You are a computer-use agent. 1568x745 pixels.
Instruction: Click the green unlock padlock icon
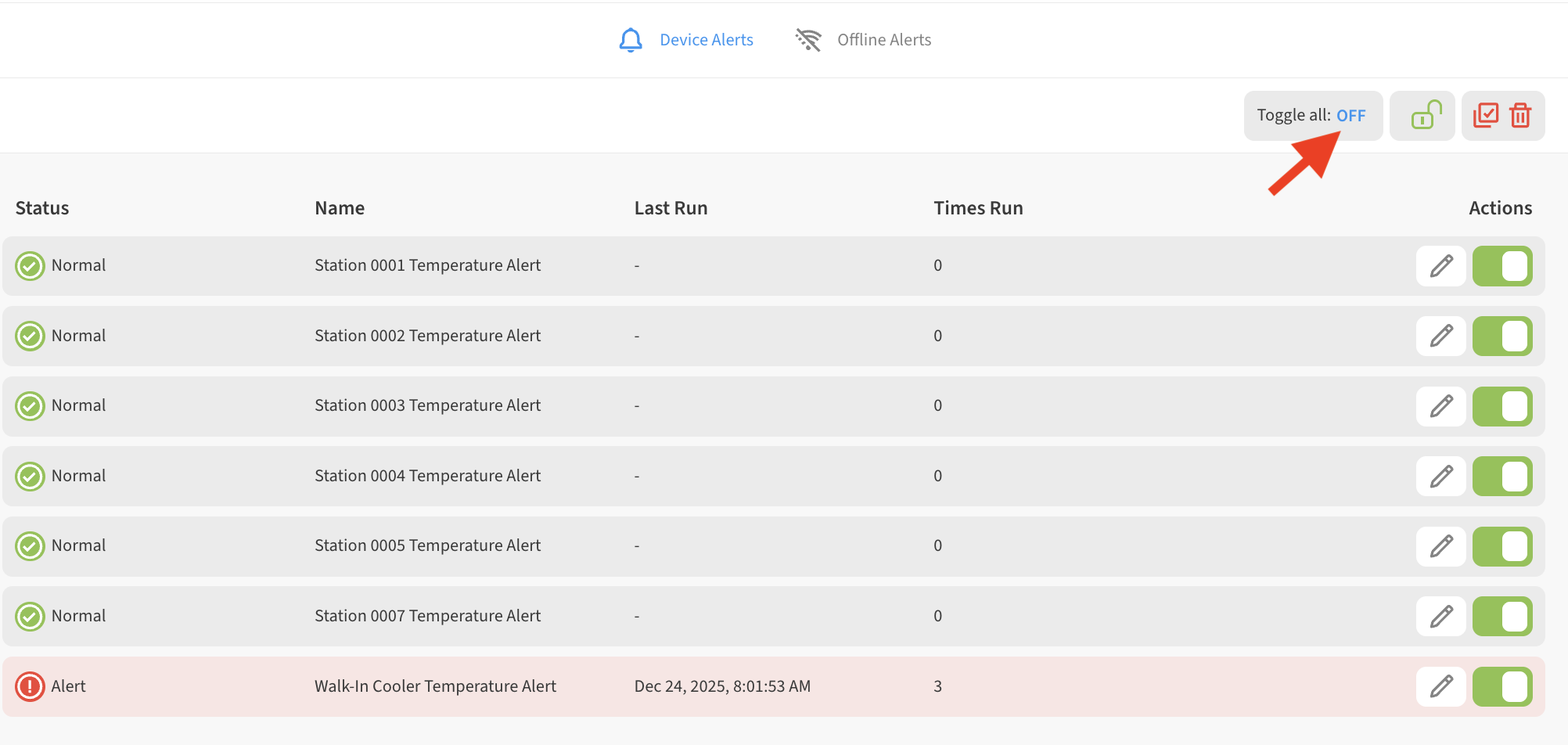pyautogui.click(x=1425, y=116)
